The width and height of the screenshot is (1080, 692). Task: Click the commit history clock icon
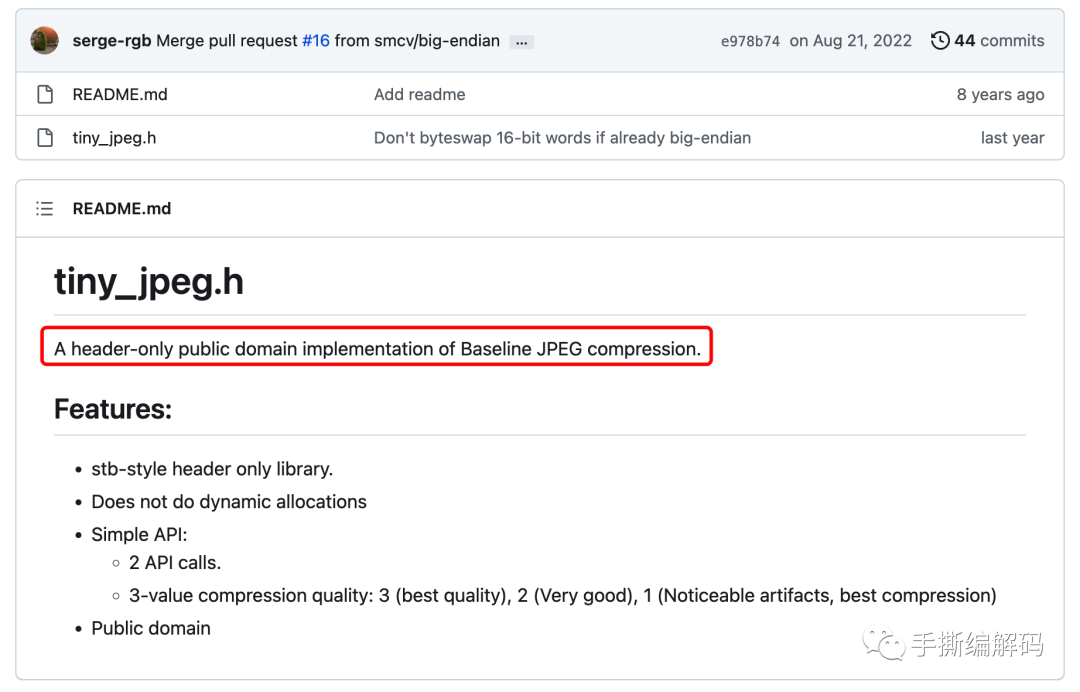coord(940,41)
